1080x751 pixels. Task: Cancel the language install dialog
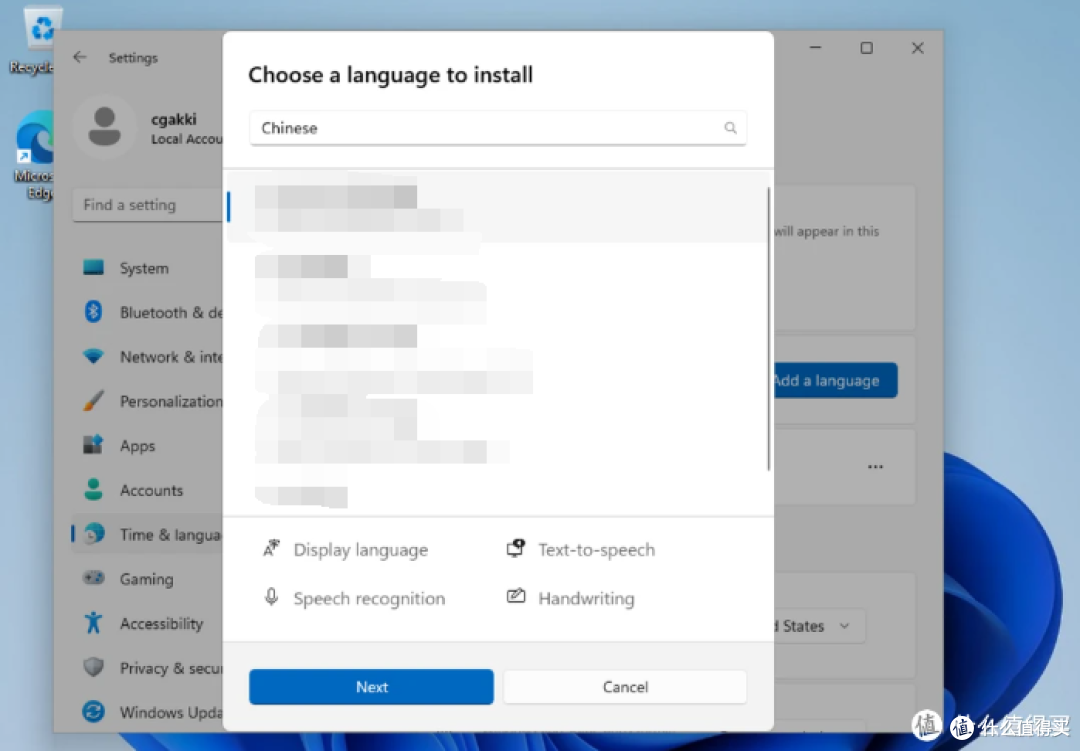click(625, 686)
